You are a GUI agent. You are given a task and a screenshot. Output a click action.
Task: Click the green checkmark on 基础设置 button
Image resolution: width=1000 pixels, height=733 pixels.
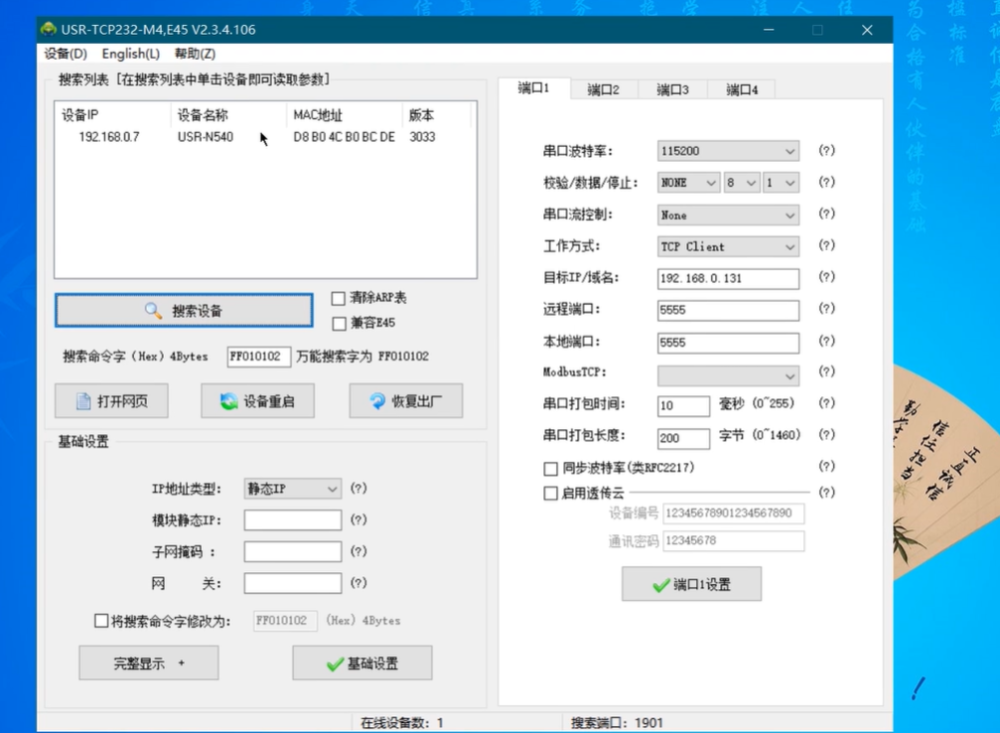(x=334, y=664)
